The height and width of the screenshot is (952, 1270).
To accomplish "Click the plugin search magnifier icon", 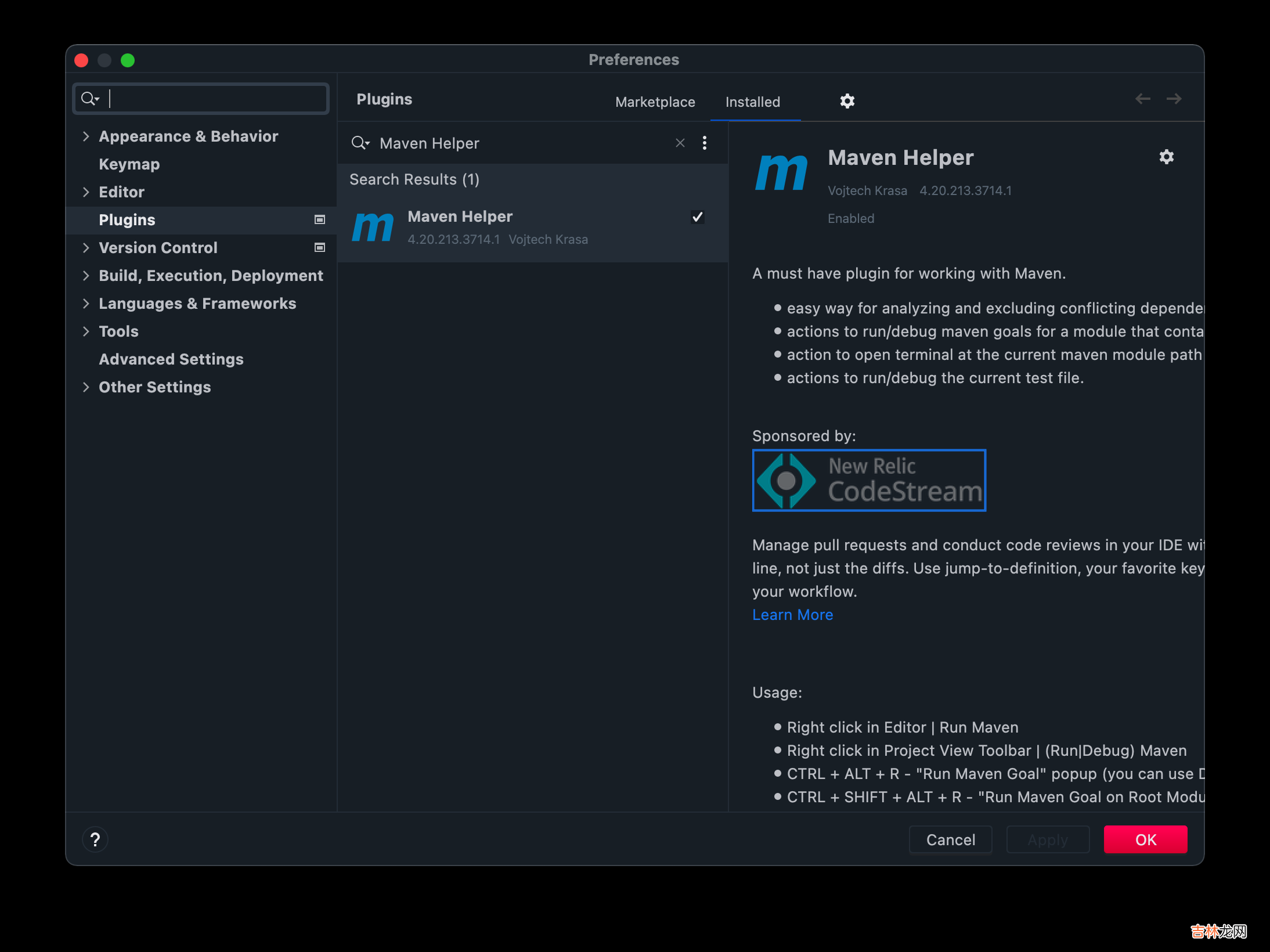I will (360, 143).
